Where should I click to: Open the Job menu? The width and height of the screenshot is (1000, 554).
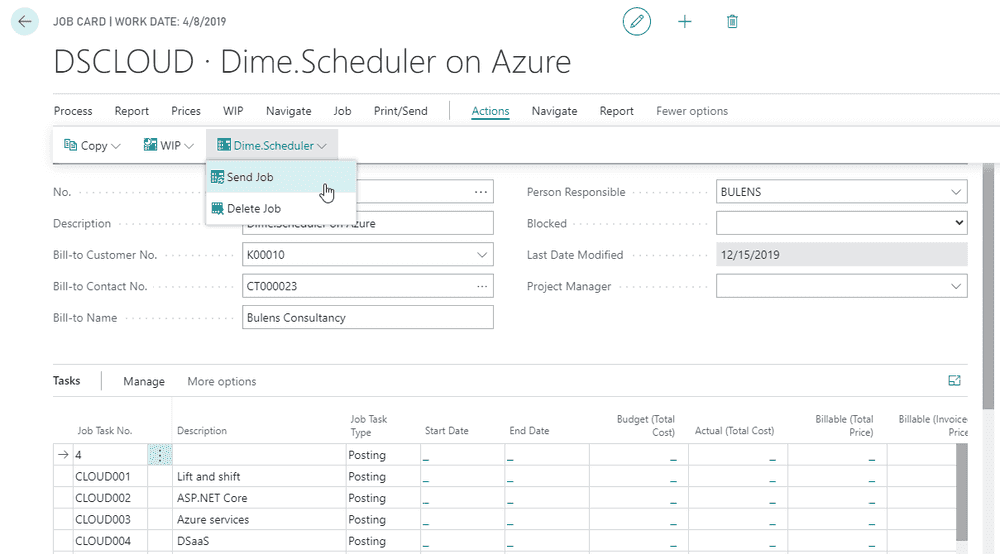click(342, 111)
